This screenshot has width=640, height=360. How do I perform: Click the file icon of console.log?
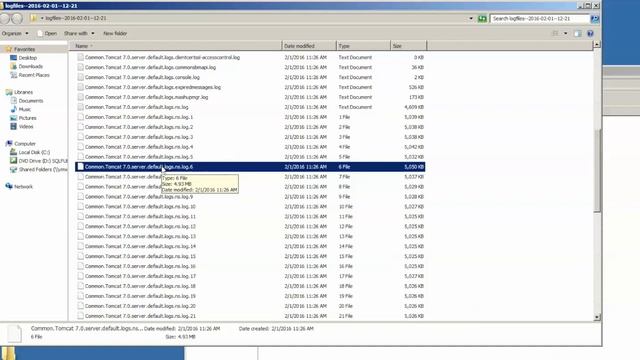(x=80, y=77)
